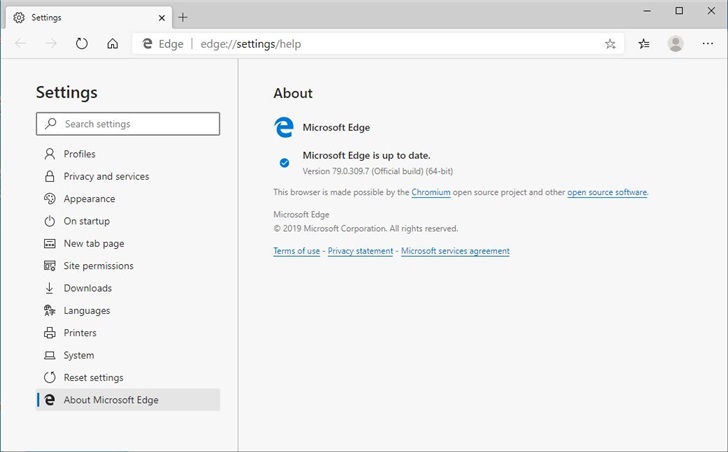Open the Privacy statement link
Image resolution: width=728 pixels, height=452 pixels.
(x=360, y=251)
